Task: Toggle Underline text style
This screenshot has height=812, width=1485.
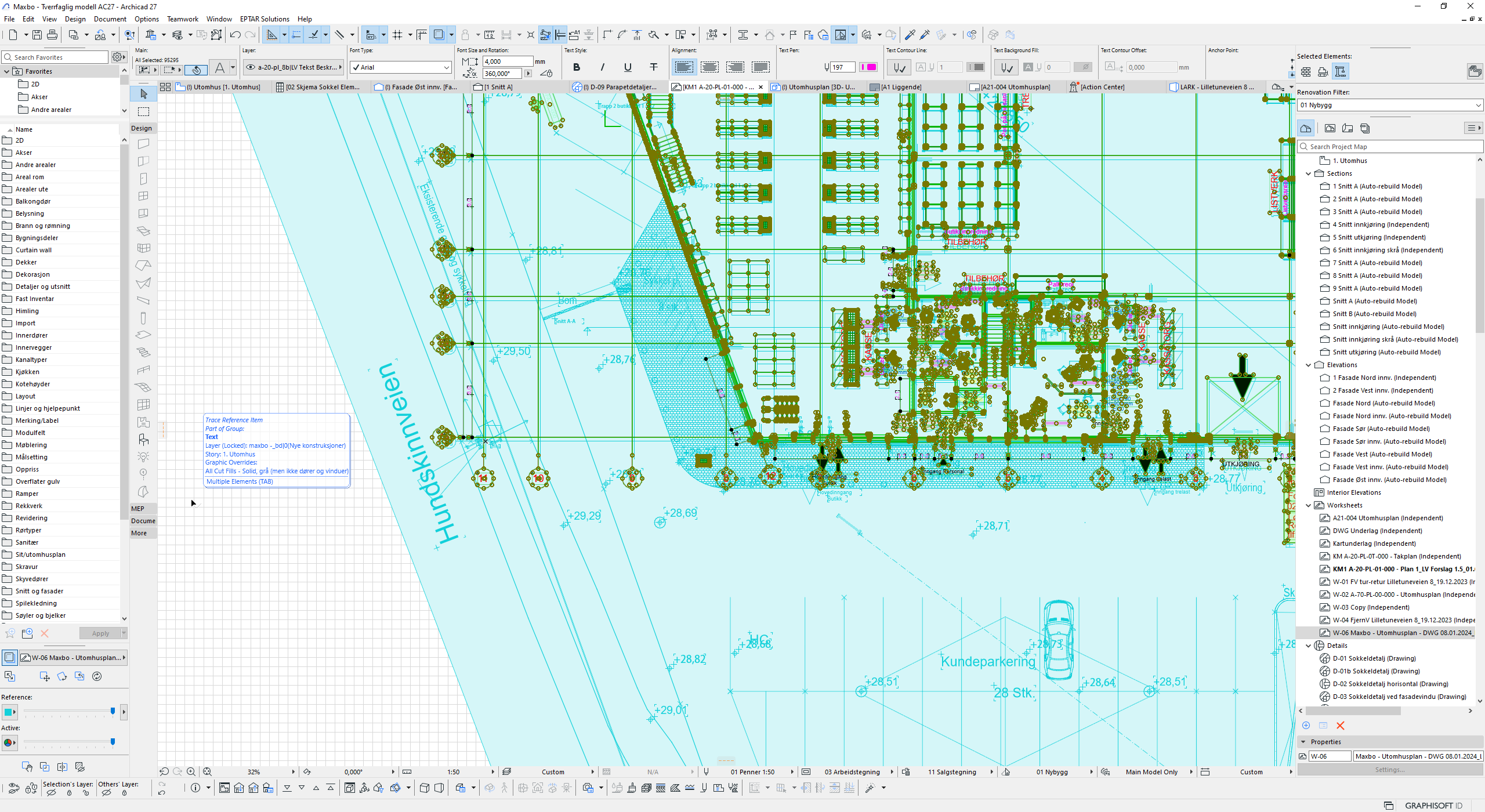Action: point(628,67)
